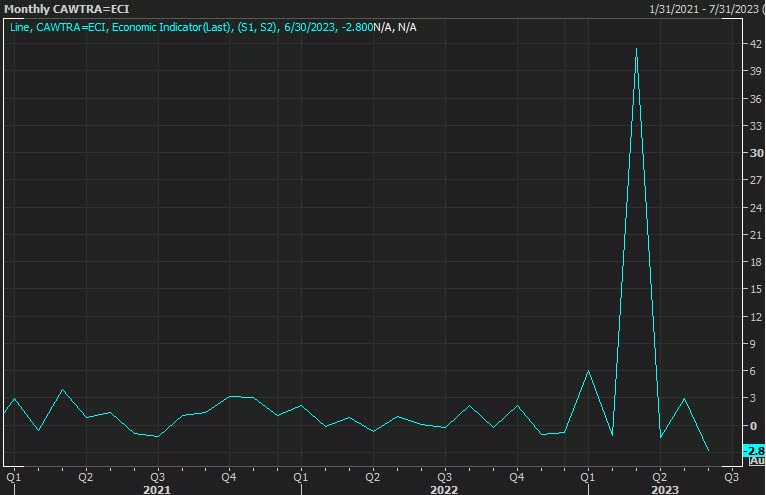Click the line's peak near 42
The image size is (766, 495).
[636, 48]
